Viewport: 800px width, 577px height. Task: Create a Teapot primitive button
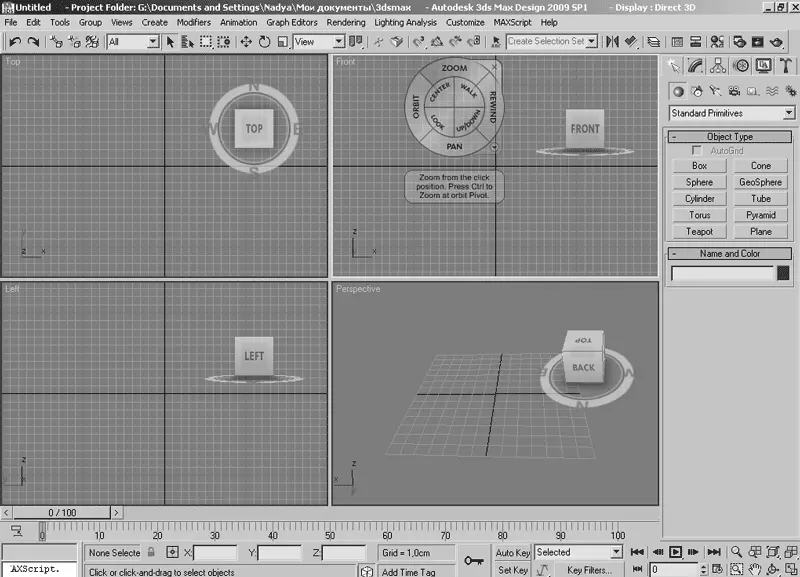[x=699, y=232]
